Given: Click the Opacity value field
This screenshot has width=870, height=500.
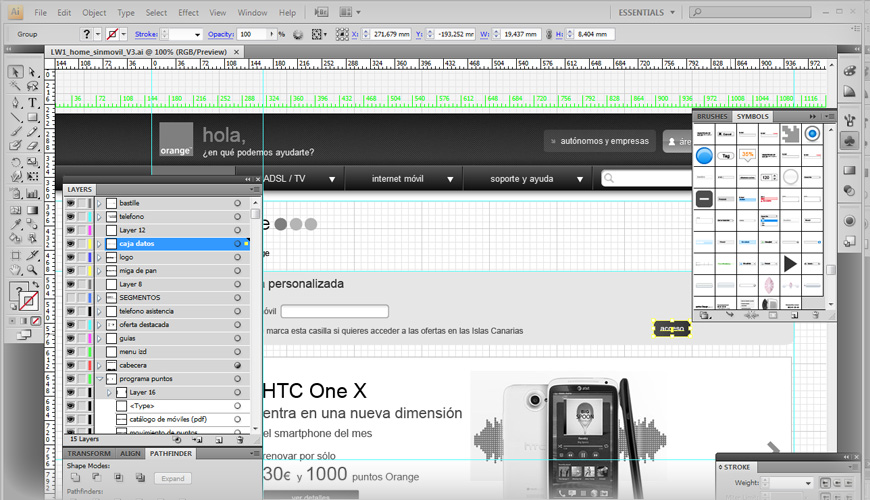Looking at the screenshot, I should [252, 34].
